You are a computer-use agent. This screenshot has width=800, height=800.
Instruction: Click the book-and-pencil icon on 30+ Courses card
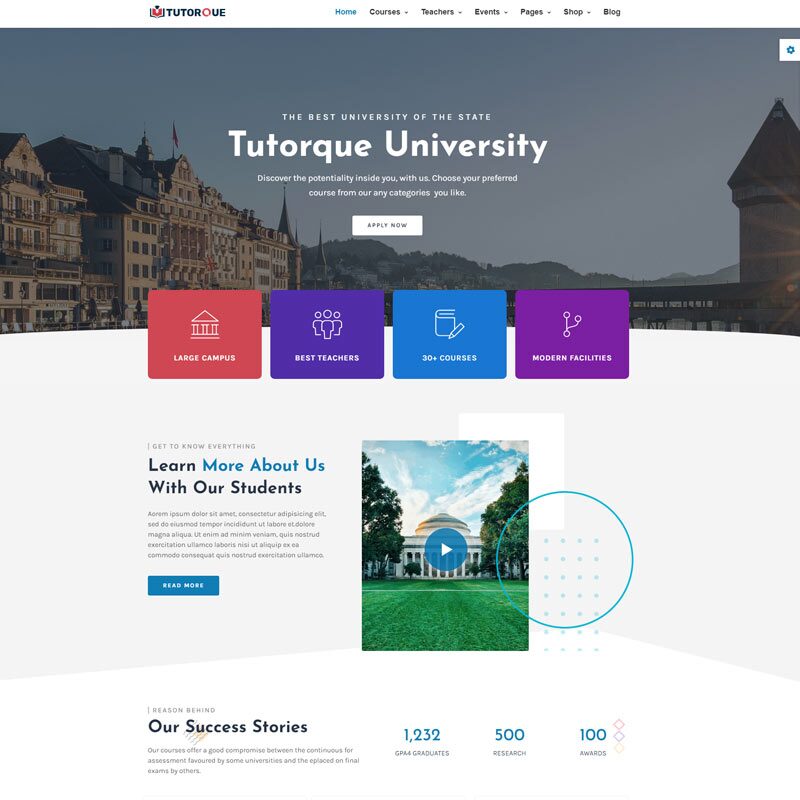(449, 321)
